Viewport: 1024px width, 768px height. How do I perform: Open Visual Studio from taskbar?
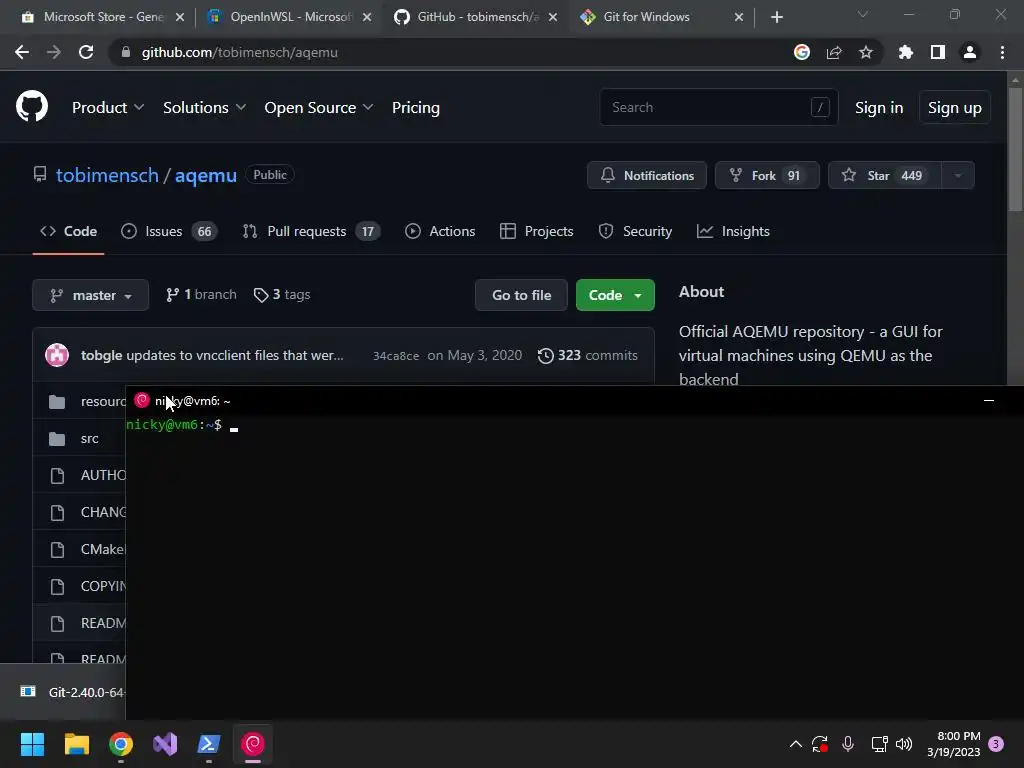[165, 744]
